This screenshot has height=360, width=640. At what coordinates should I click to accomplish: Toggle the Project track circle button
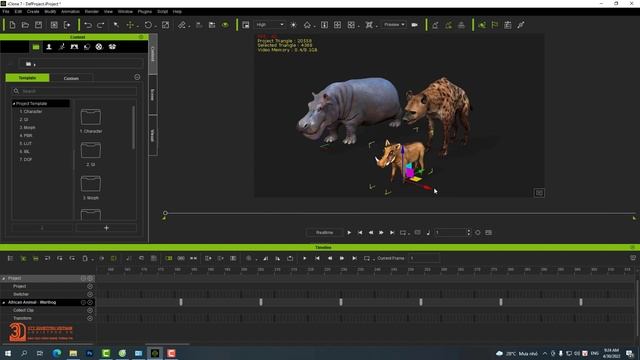point(90,286)
